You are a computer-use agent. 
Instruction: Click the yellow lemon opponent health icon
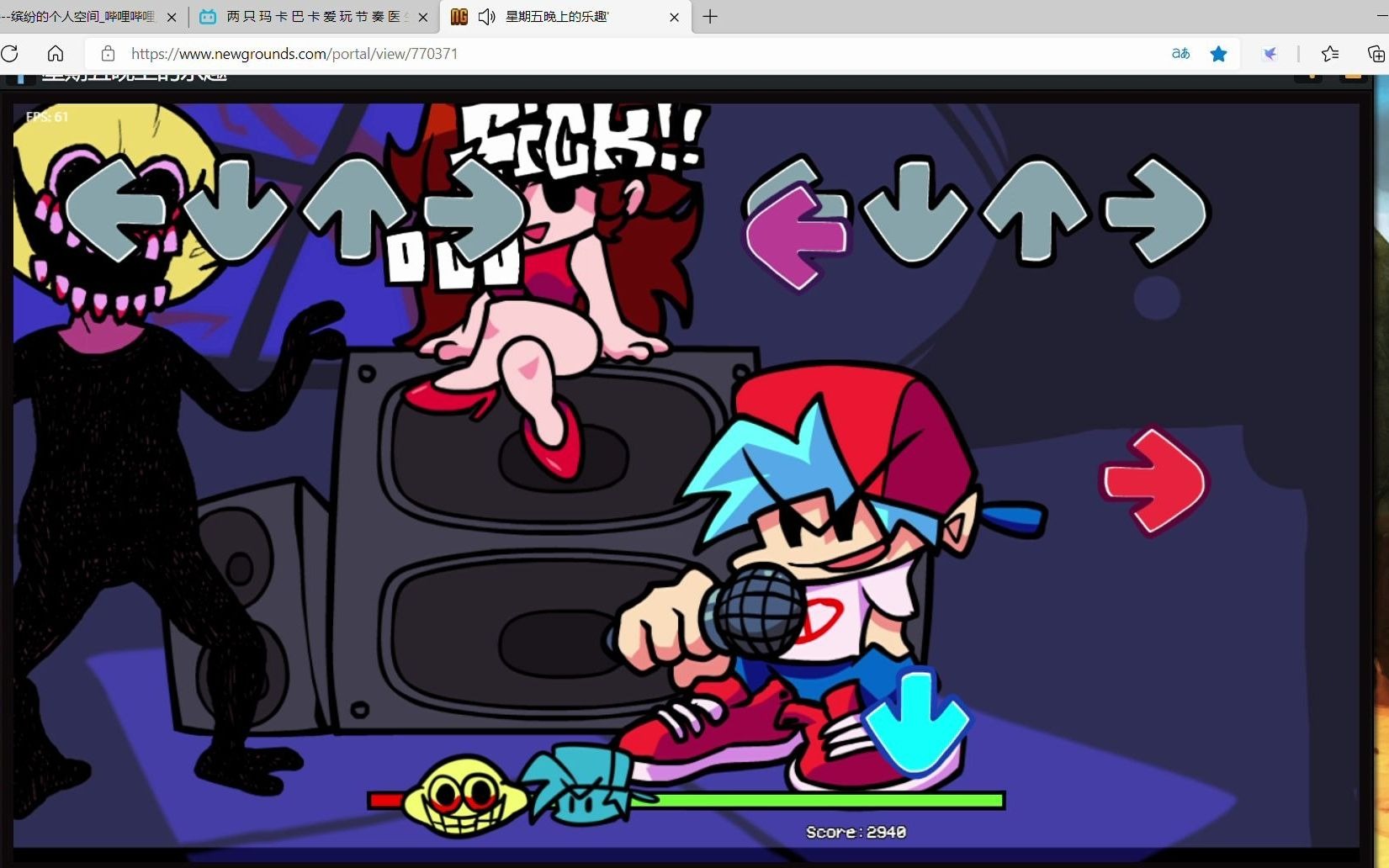(463, 795)
